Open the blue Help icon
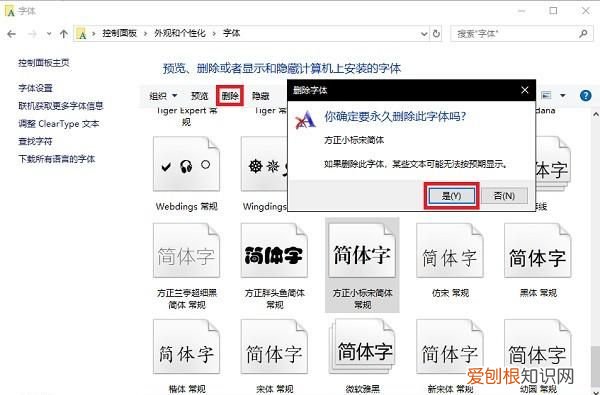Viewport: 600px width, 395px height. (x=585, y=95)
